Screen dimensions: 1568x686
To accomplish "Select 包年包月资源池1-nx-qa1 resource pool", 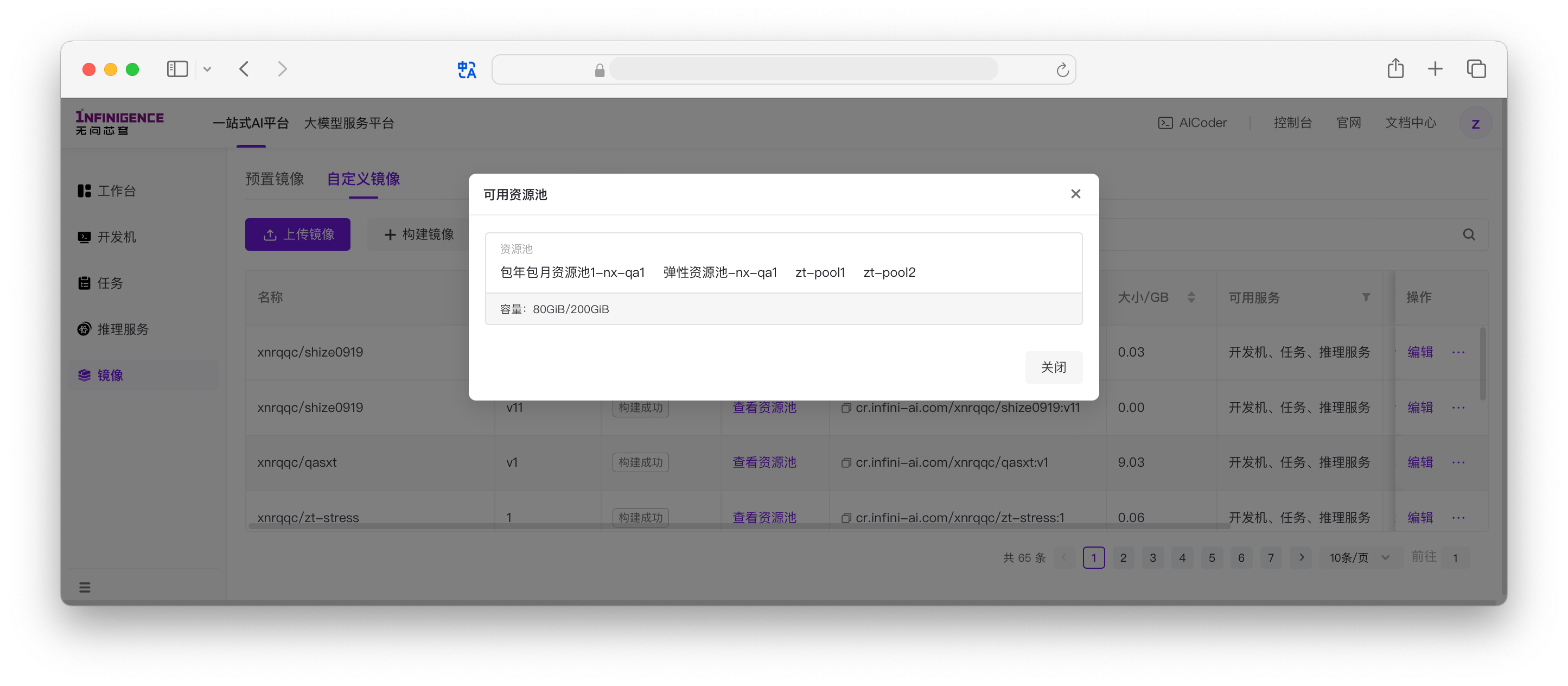I will click(572, 272).
